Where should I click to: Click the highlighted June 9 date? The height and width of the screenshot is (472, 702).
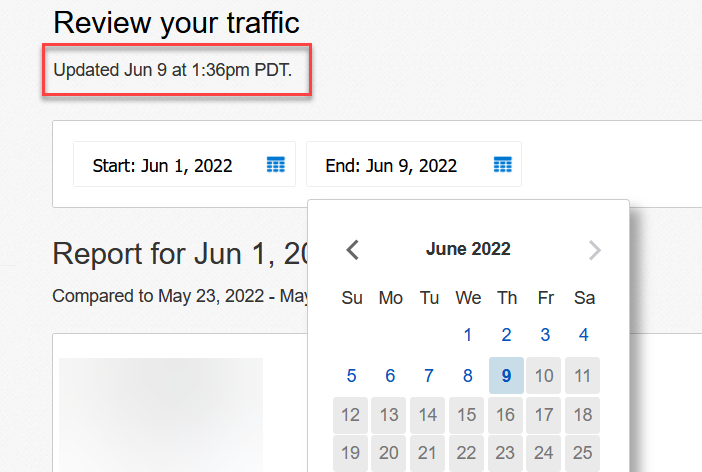(507, 376)
